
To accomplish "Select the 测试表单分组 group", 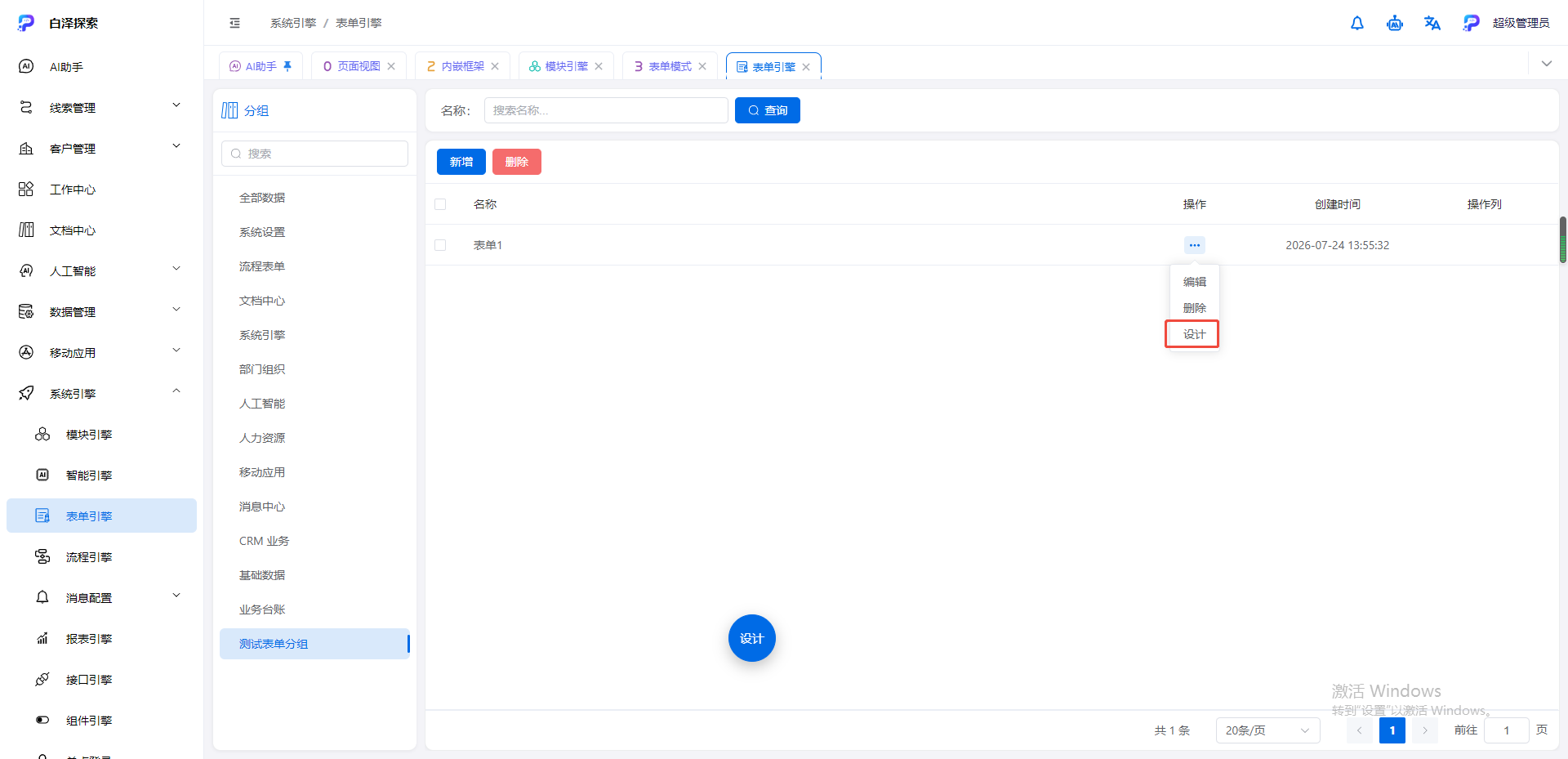I will 314,644.
